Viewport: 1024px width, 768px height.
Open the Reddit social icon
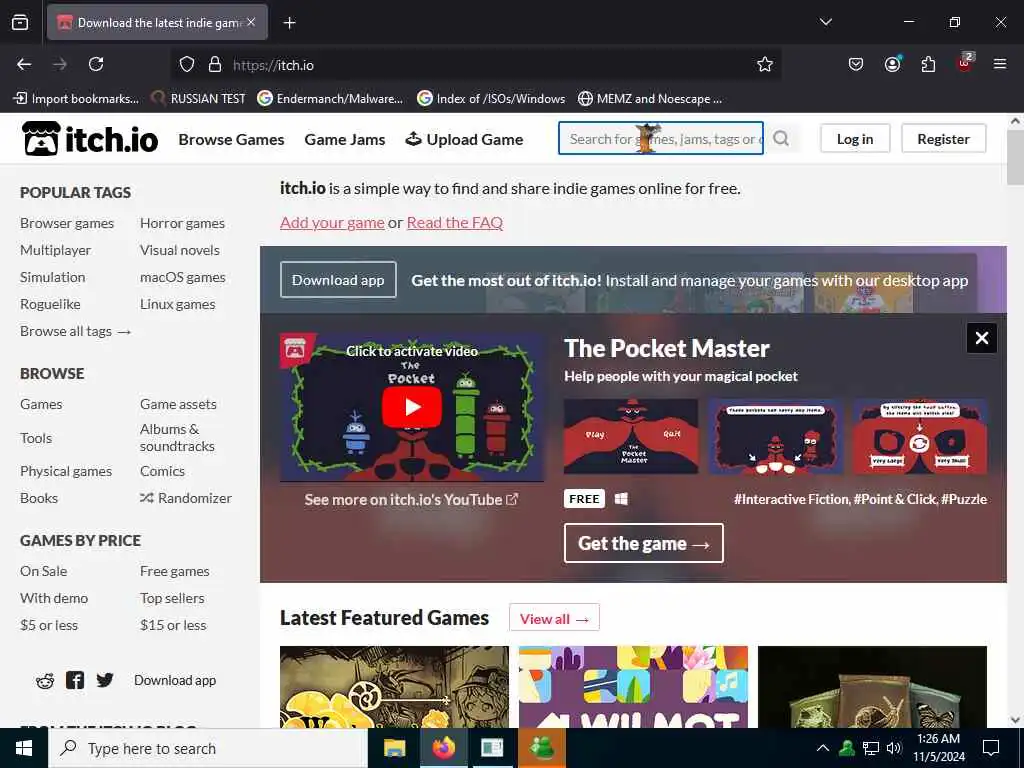click(x=45, y=681)
